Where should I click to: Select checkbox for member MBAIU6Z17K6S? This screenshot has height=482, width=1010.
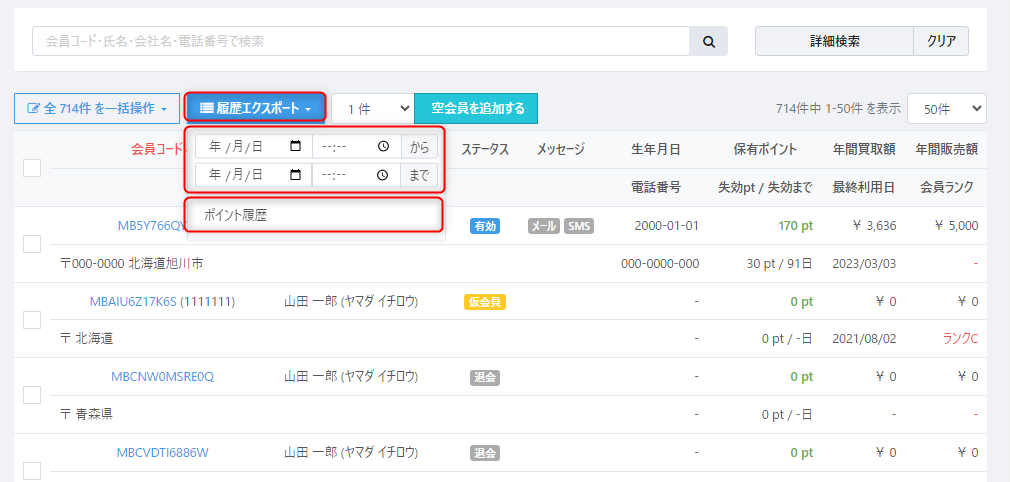(32, 320)
